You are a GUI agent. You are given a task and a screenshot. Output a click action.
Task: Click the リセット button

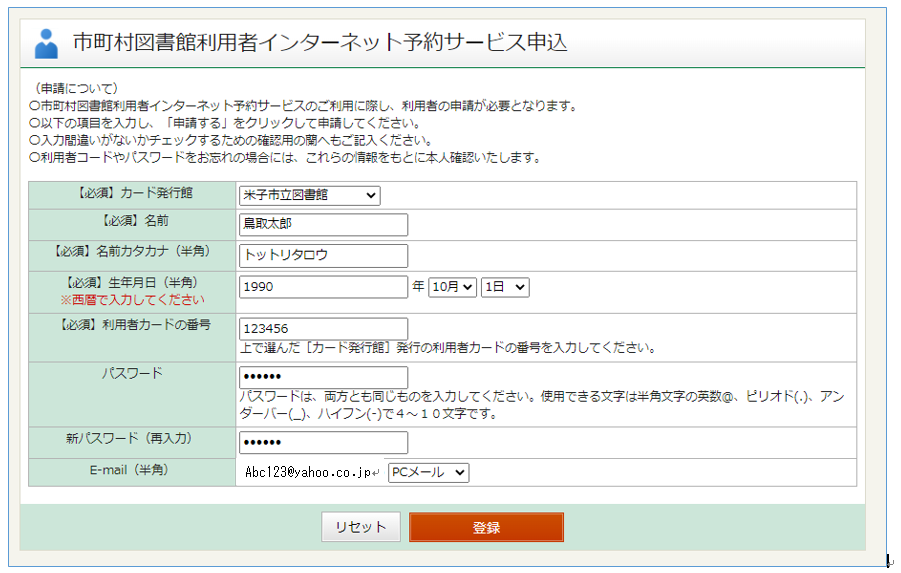(361, 527)
